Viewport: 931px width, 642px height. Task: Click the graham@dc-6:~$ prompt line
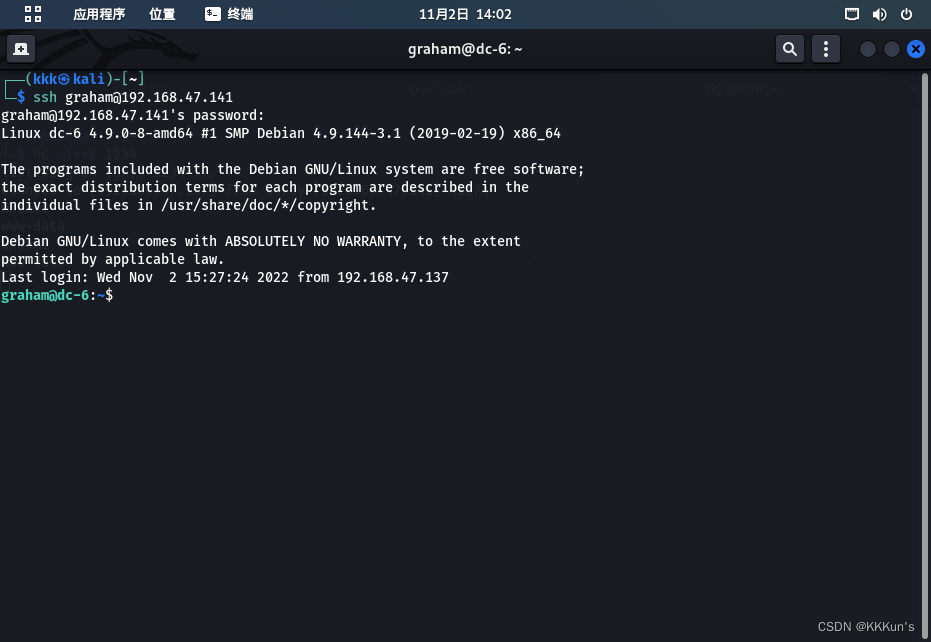(x=57, y=295)
